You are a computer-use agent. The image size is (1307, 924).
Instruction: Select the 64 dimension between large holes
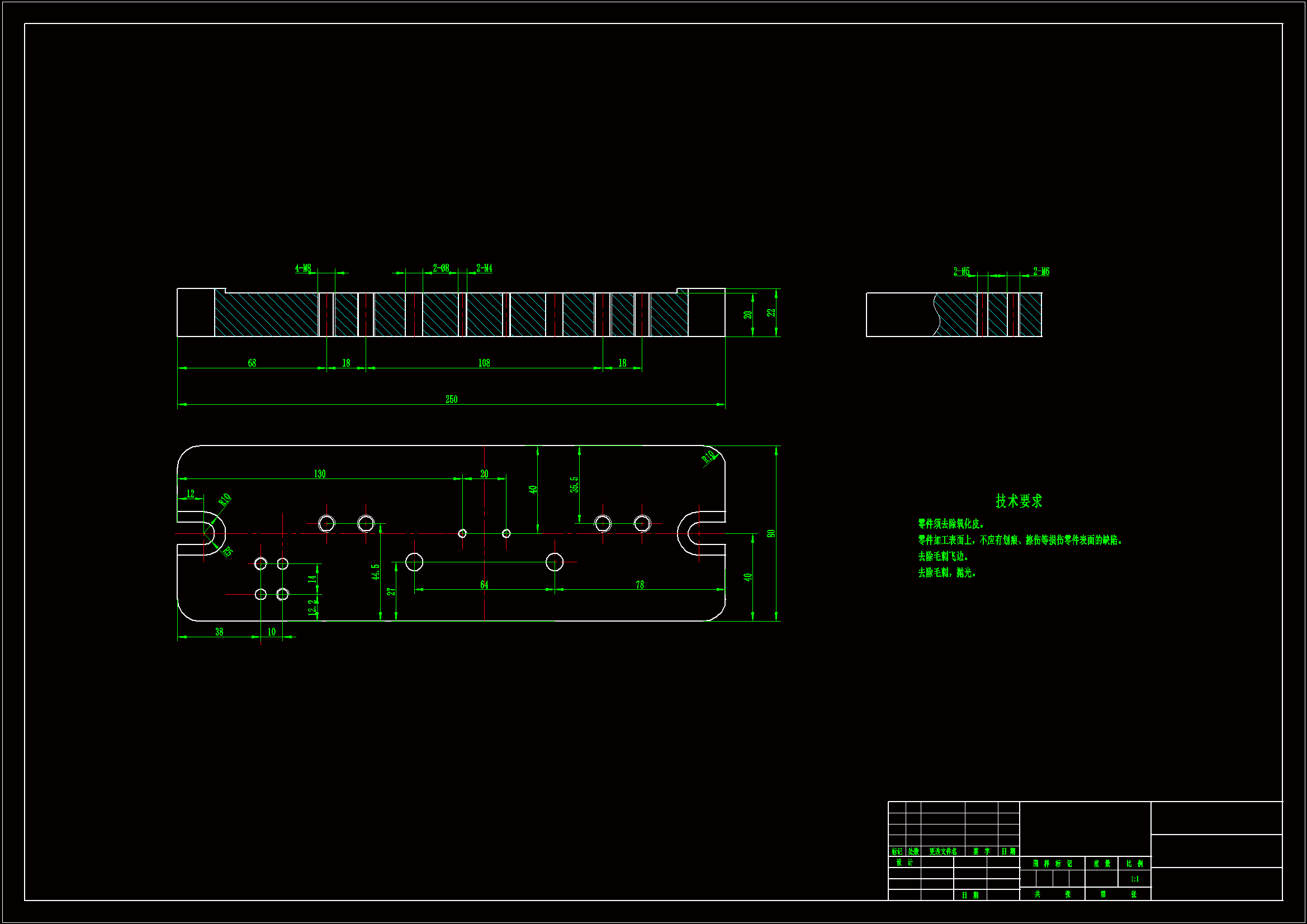click(484, 585)
